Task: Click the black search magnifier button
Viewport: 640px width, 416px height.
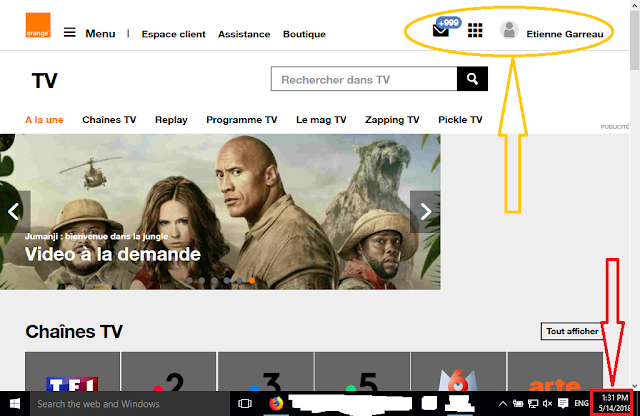Action: [472, 79]
